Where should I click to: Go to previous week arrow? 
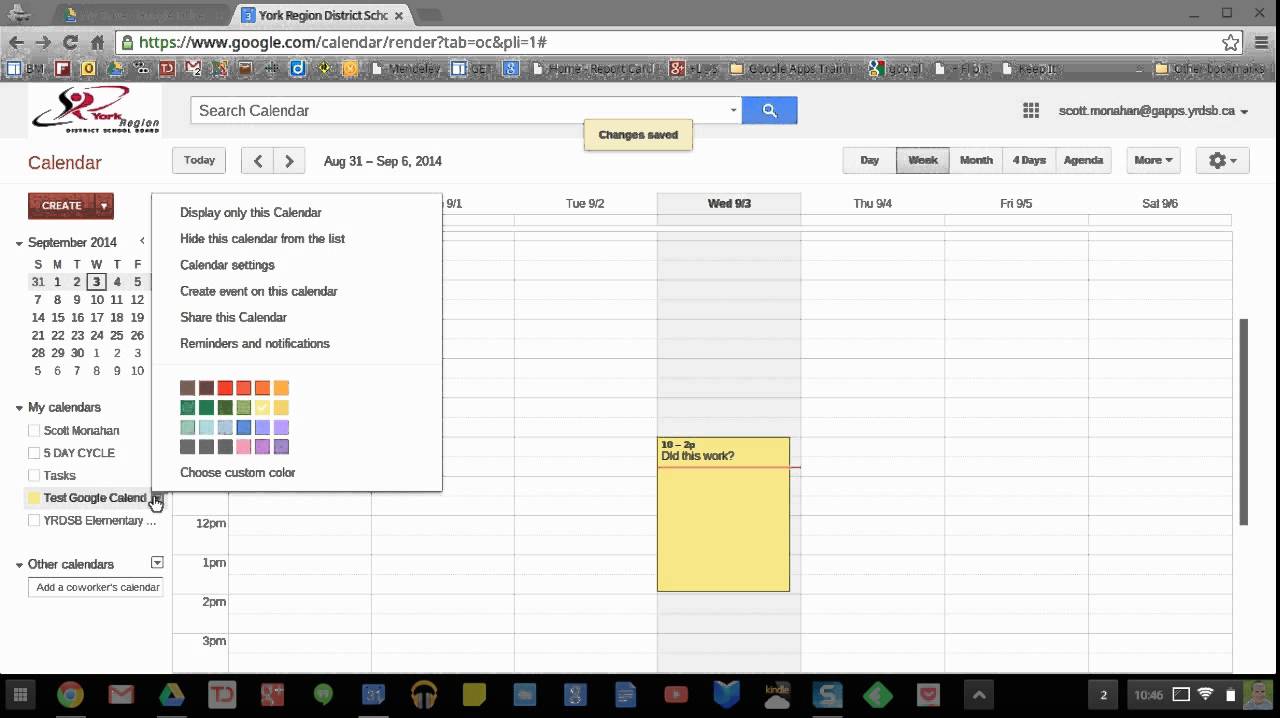[x=258, y=160]
